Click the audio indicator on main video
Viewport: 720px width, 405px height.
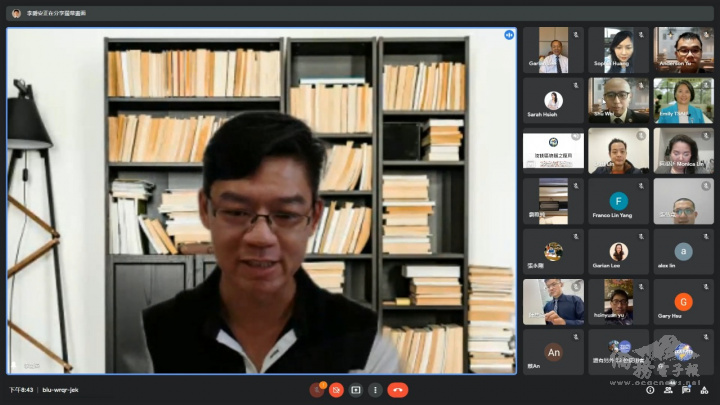(509, 35)
